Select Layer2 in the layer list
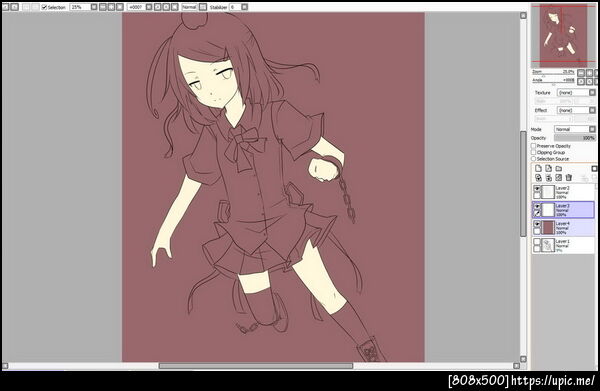Image resolution: width=600 pixels, height=391 pixels. [x=564, y=192]
